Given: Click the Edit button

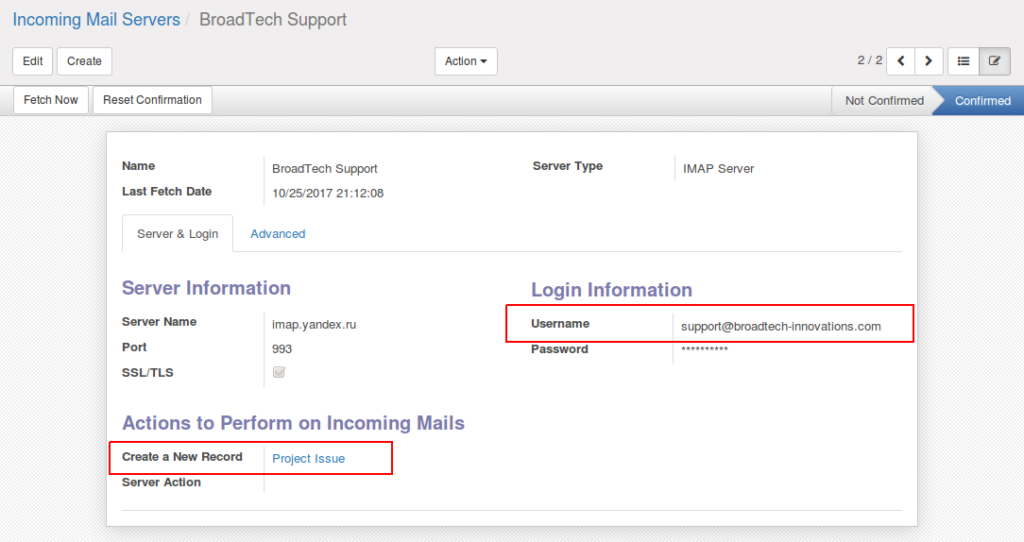Looking at the screenshot, I should (33, 61).
